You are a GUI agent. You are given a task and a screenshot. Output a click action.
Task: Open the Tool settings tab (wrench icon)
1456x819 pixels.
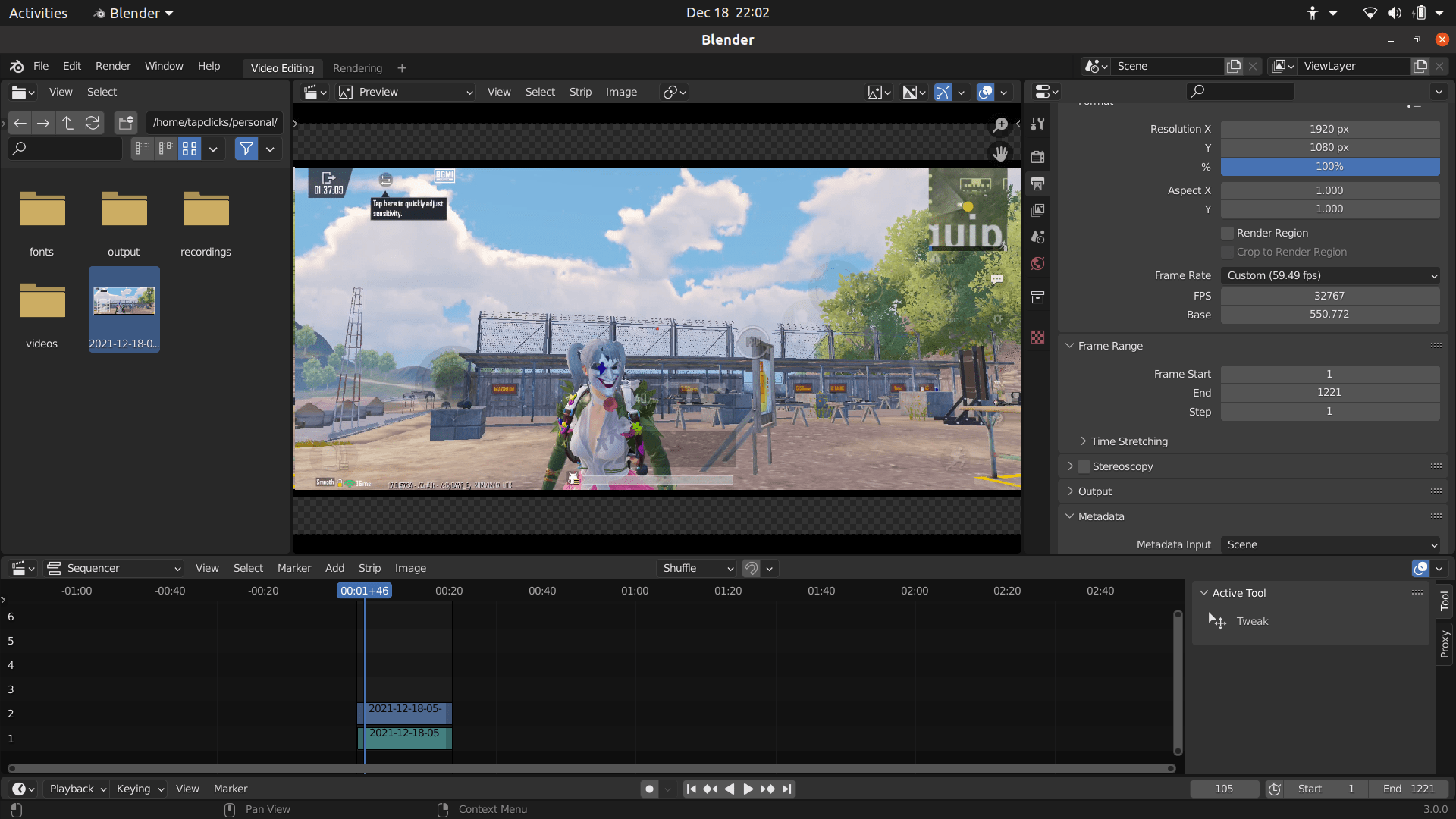(1037, 125)
